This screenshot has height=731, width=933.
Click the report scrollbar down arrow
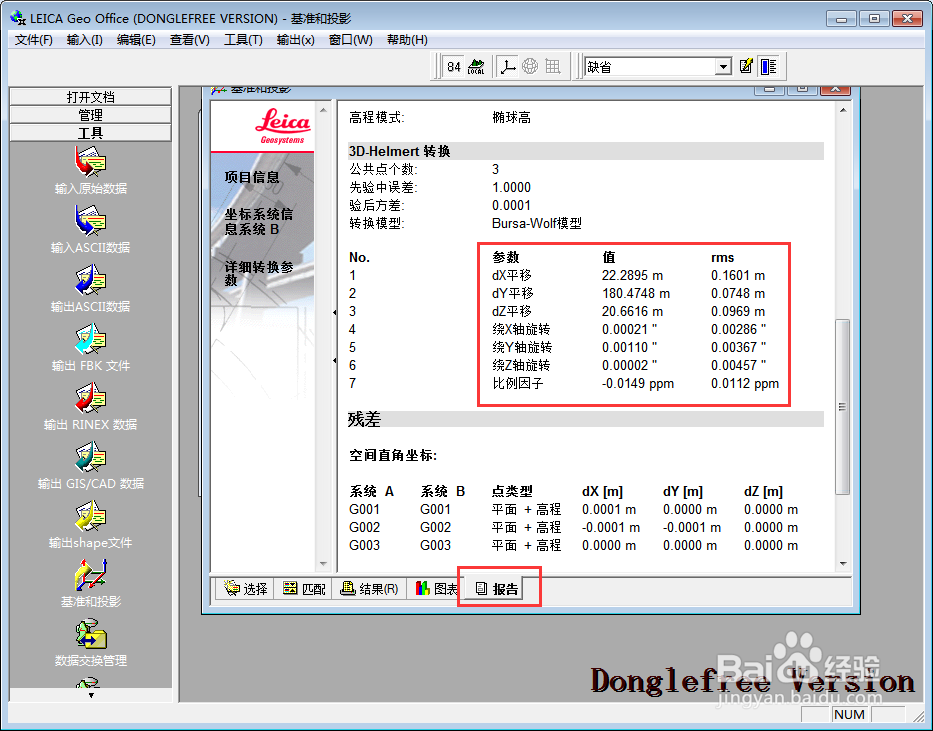coord(843,563)
